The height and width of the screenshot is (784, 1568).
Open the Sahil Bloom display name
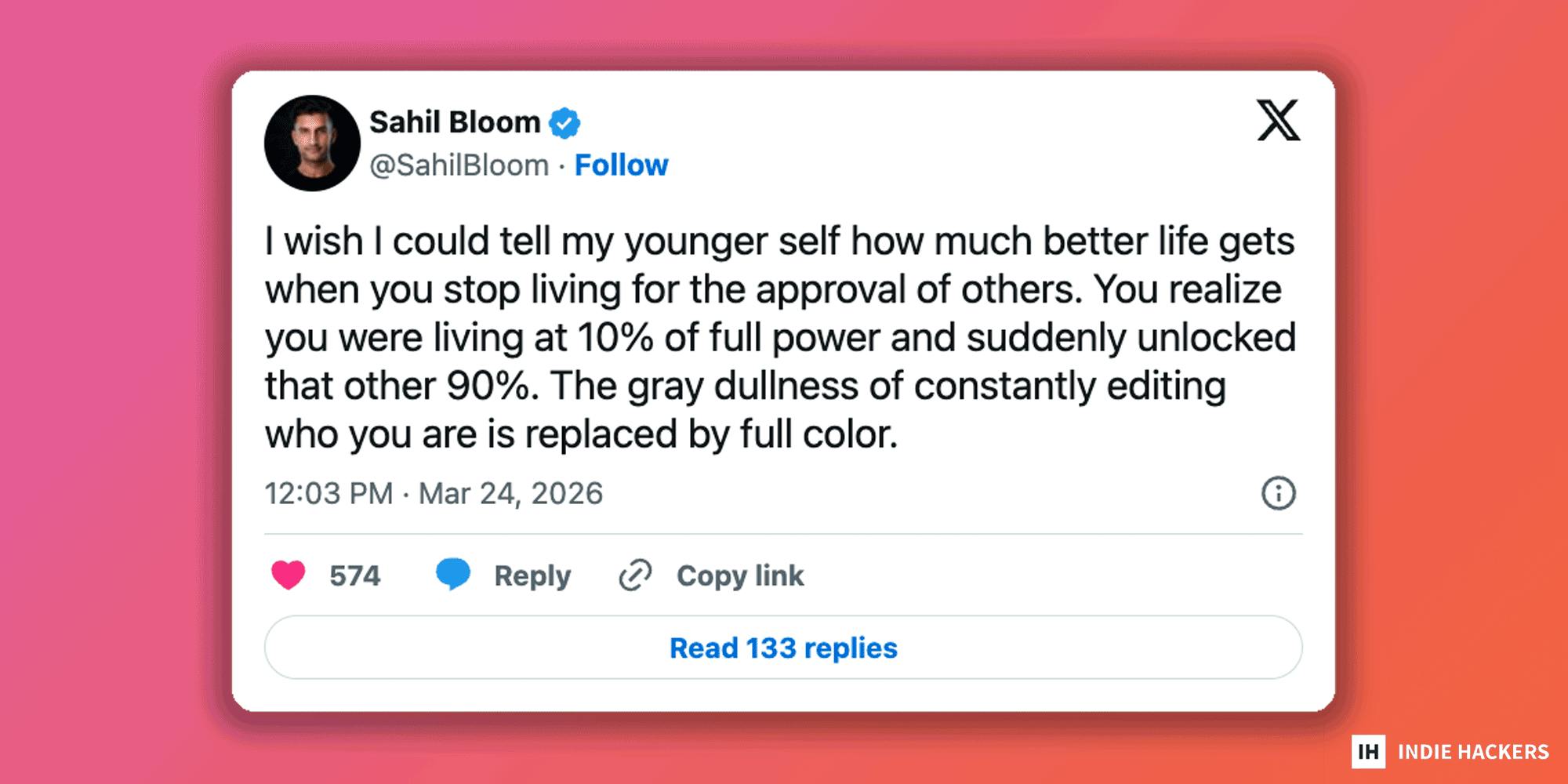[455, 122]
